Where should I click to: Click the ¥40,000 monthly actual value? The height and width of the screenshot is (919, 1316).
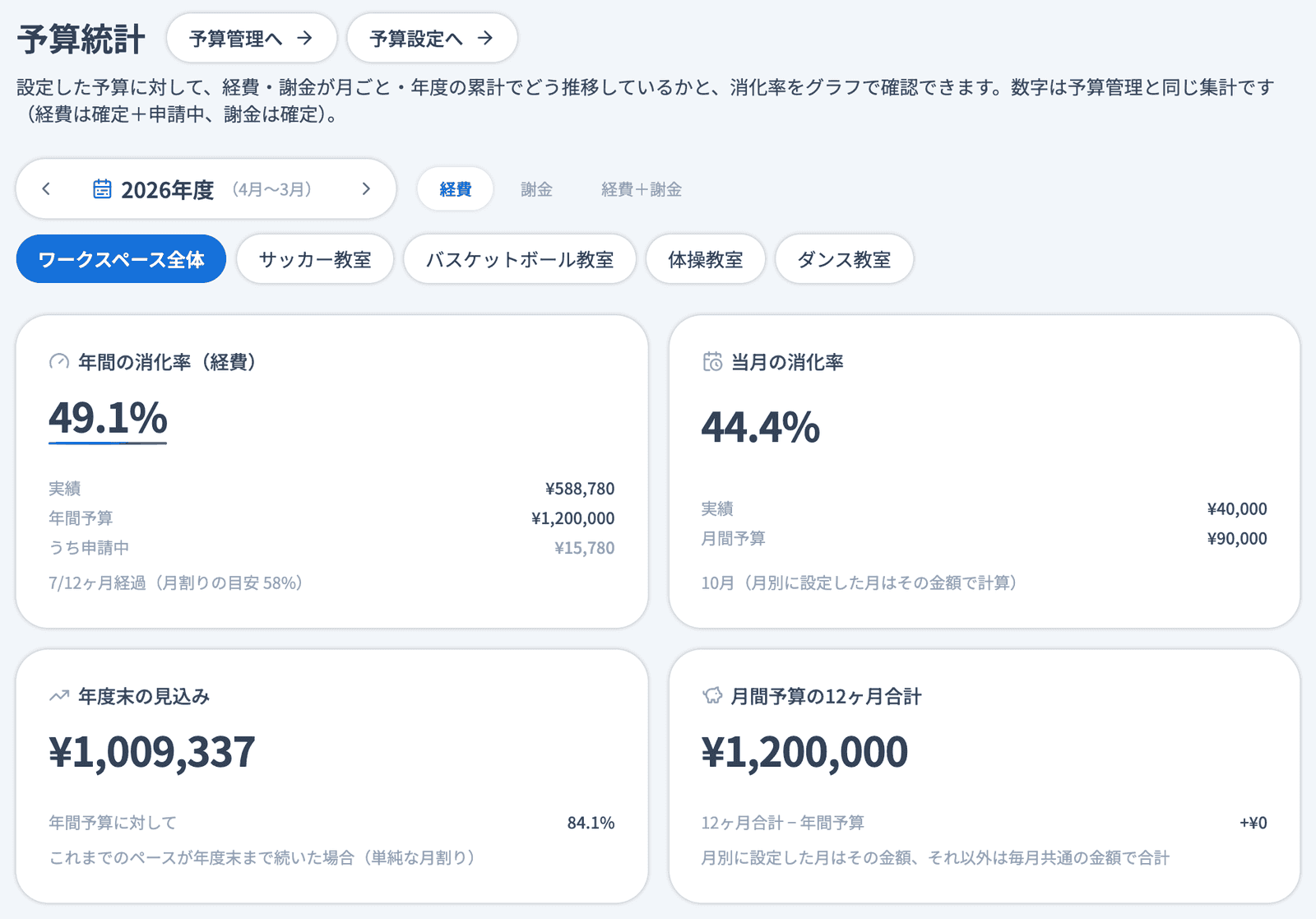tap(1237, 509)
